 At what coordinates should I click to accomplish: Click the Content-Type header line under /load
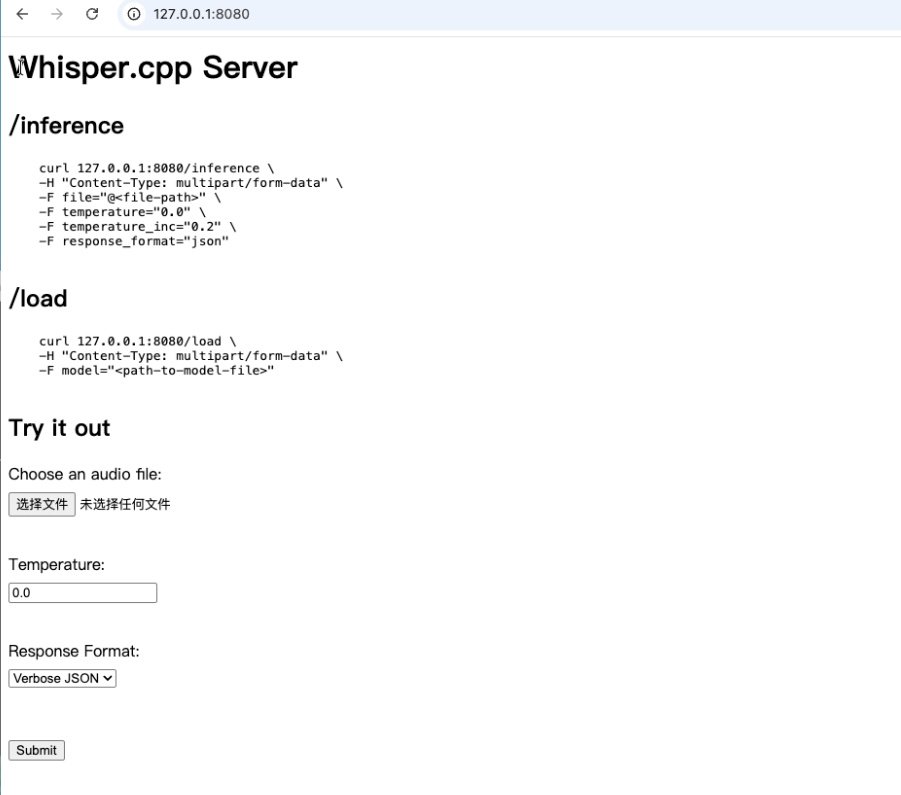click(x=191, y=356)
